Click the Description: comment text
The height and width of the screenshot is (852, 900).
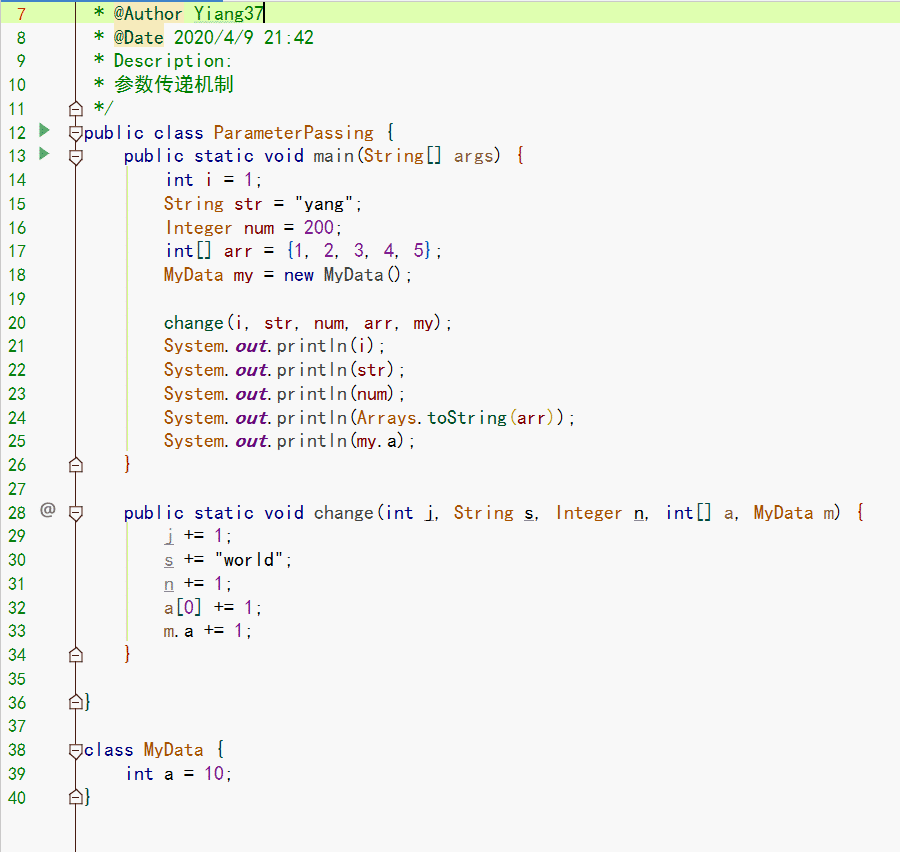[x=173, y=61]
